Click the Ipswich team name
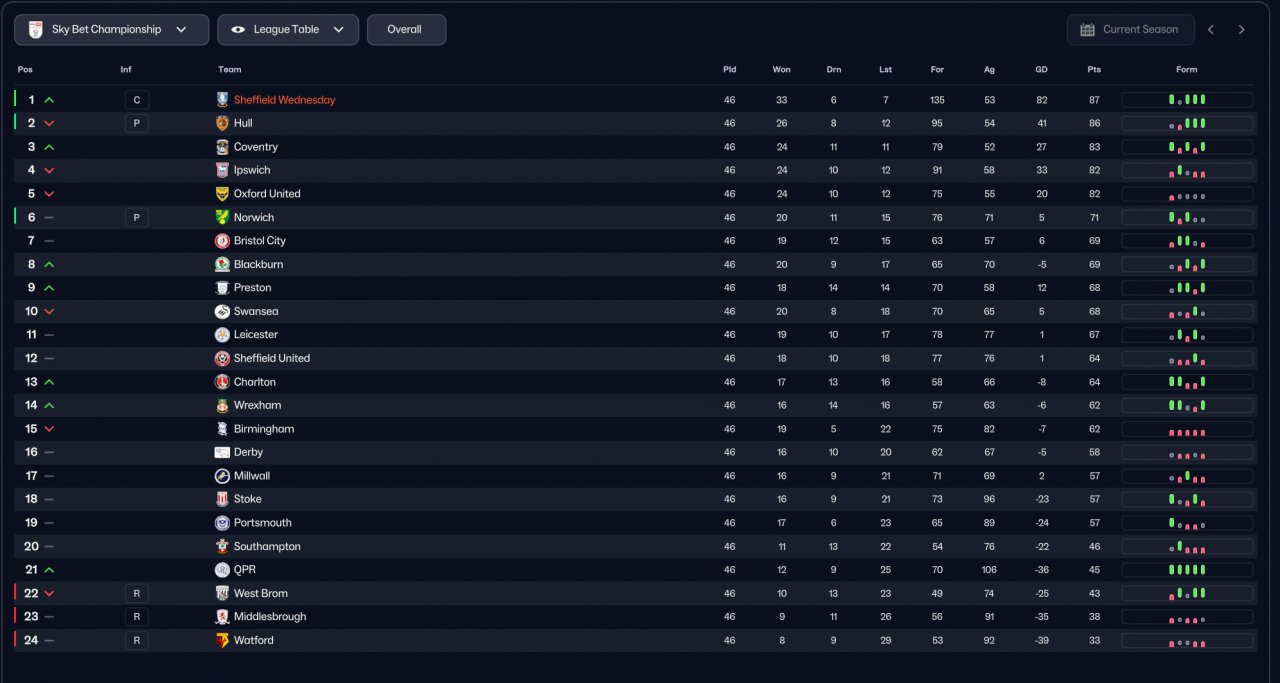Image resolution: width=1280 pixels, height=683 pixels. pos(252,170)
